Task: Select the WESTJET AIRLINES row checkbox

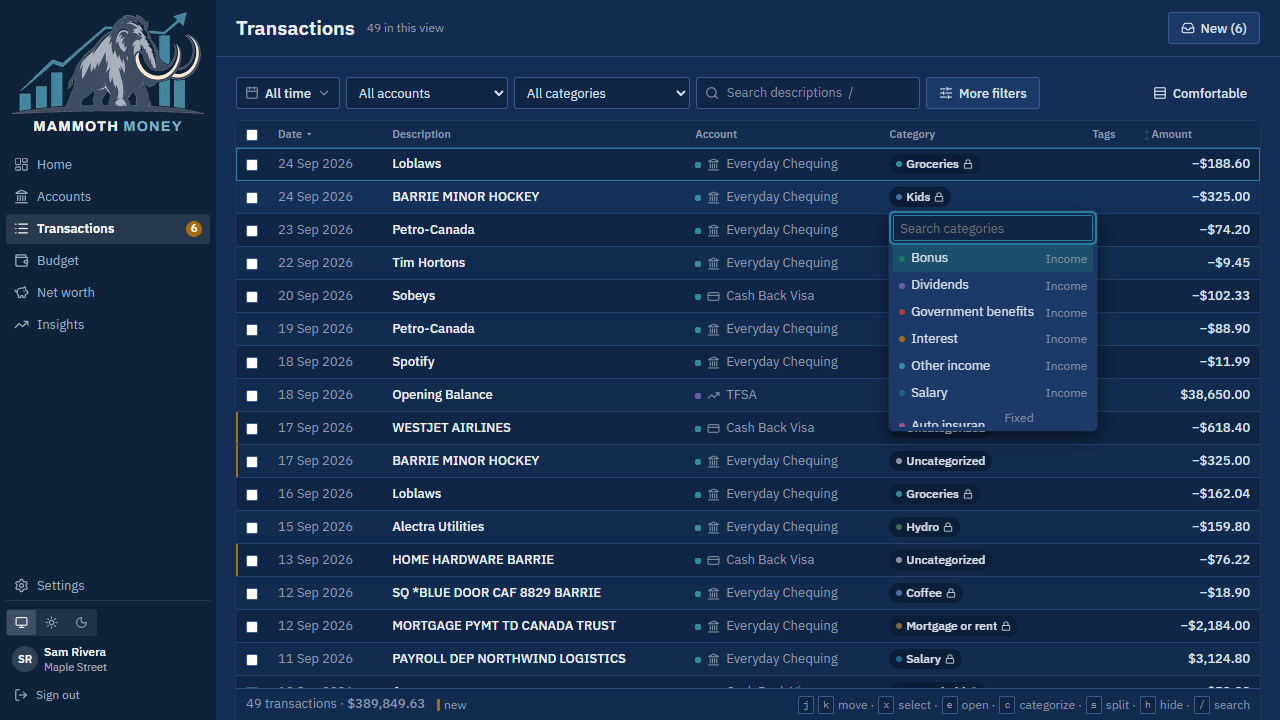Action: point(252,428)
